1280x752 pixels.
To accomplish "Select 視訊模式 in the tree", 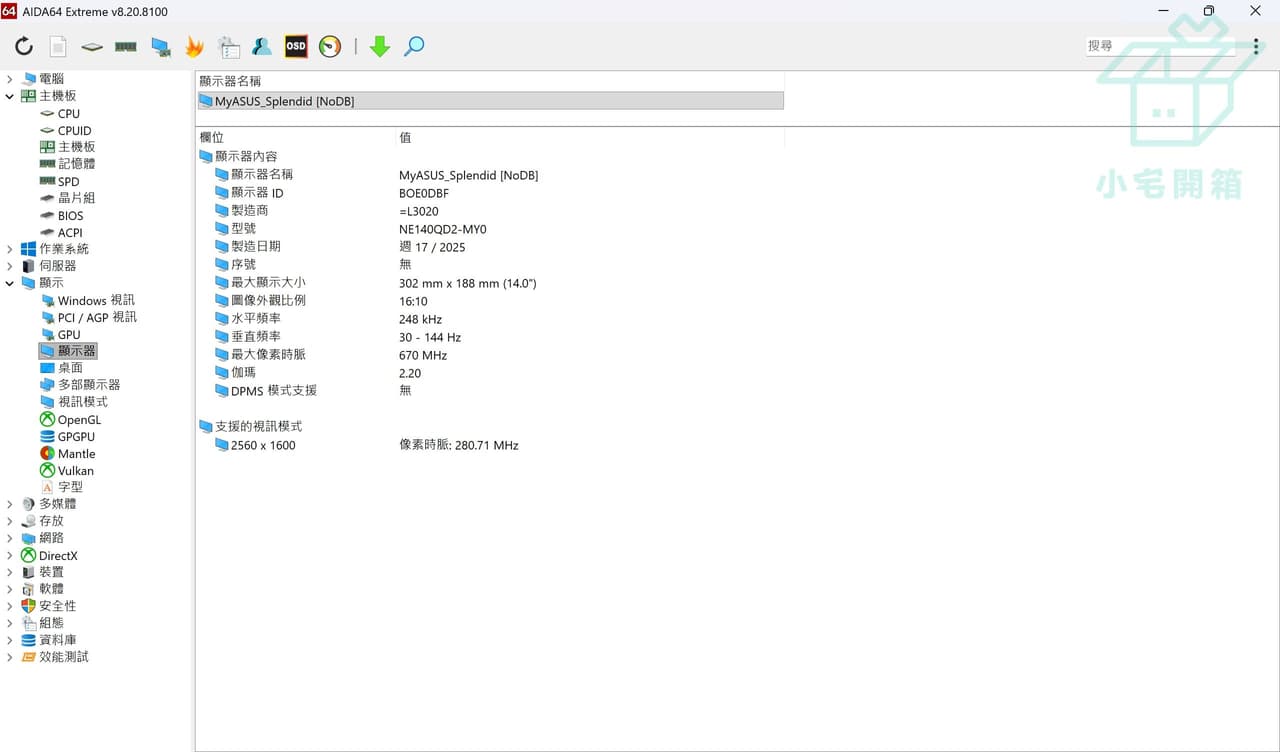I will tap(82, 402).
